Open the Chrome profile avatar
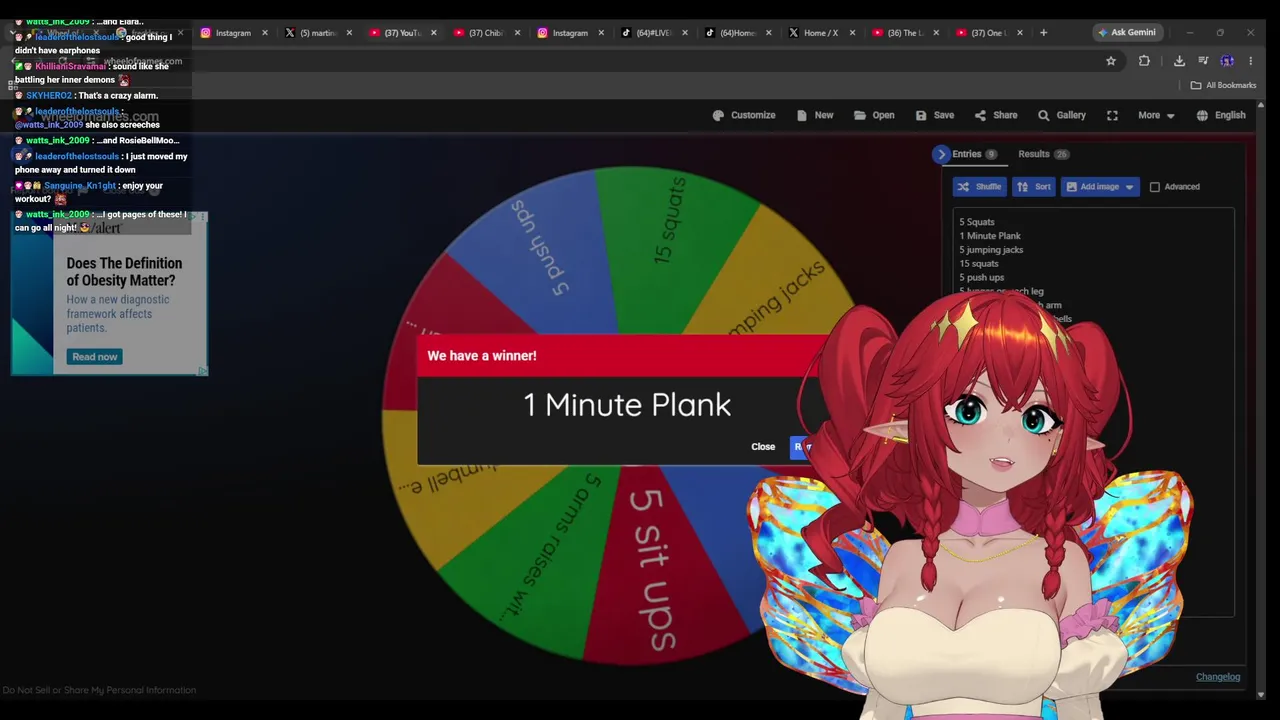 [1227, 61]
